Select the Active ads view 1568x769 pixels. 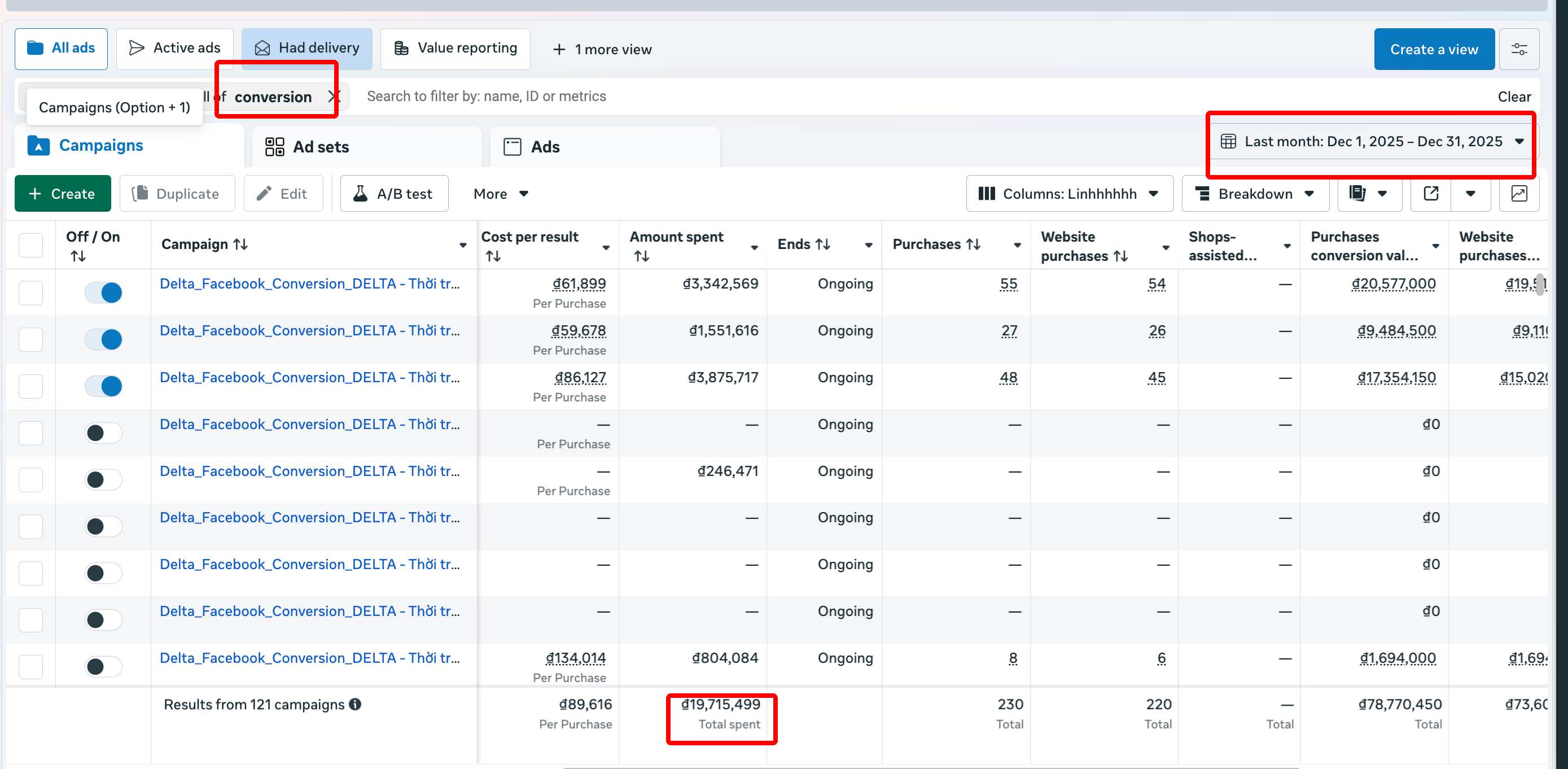point(175,48)
